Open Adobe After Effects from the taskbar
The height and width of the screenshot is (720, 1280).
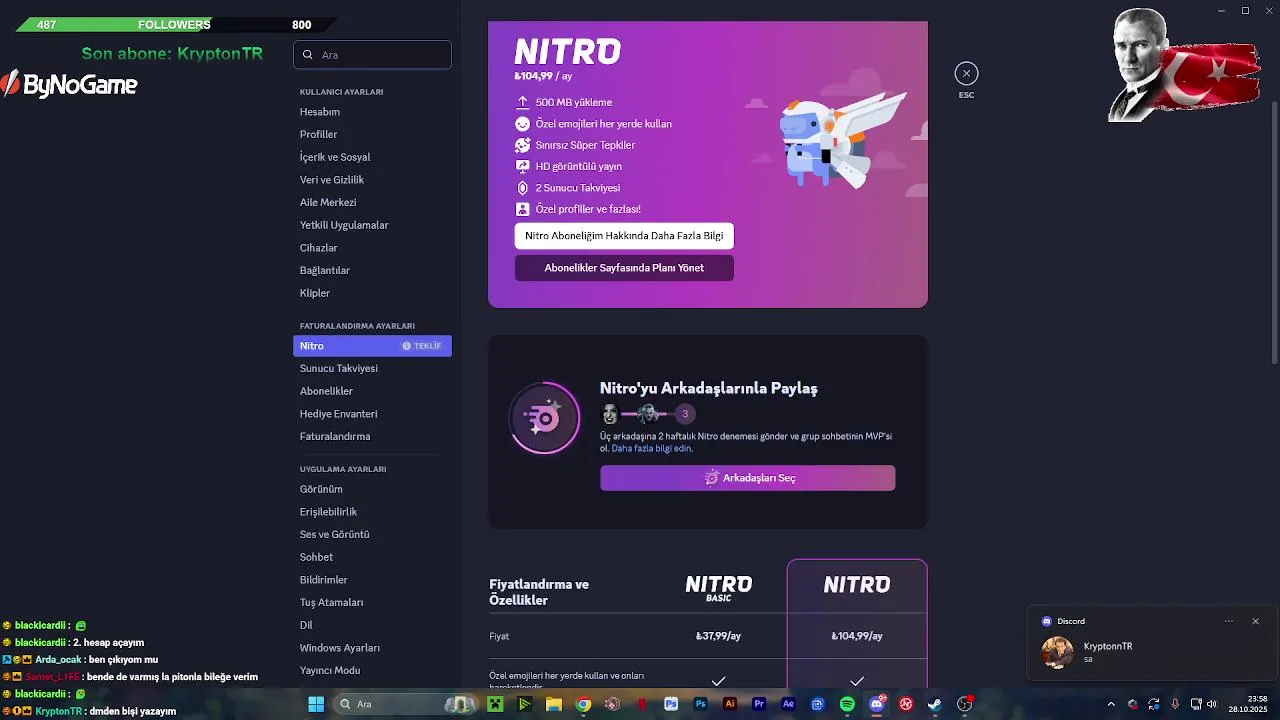click(788, 704)
